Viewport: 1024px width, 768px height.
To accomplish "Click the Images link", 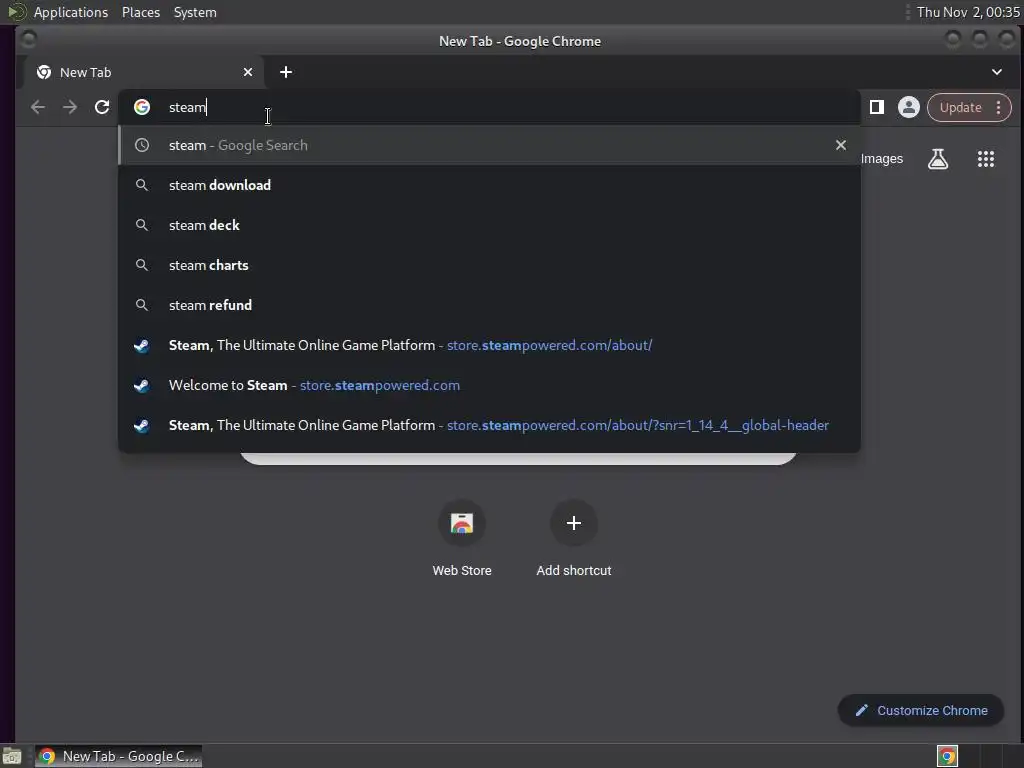I will pos(882,159).
